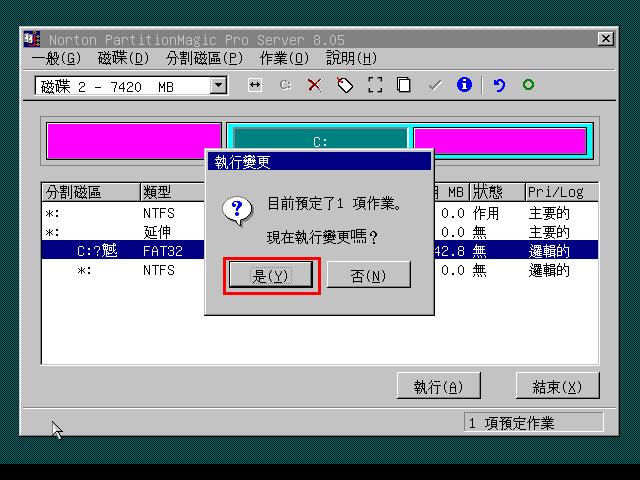
Task: Click the 執行變更 dialog title bar
Action: [319, 162]
